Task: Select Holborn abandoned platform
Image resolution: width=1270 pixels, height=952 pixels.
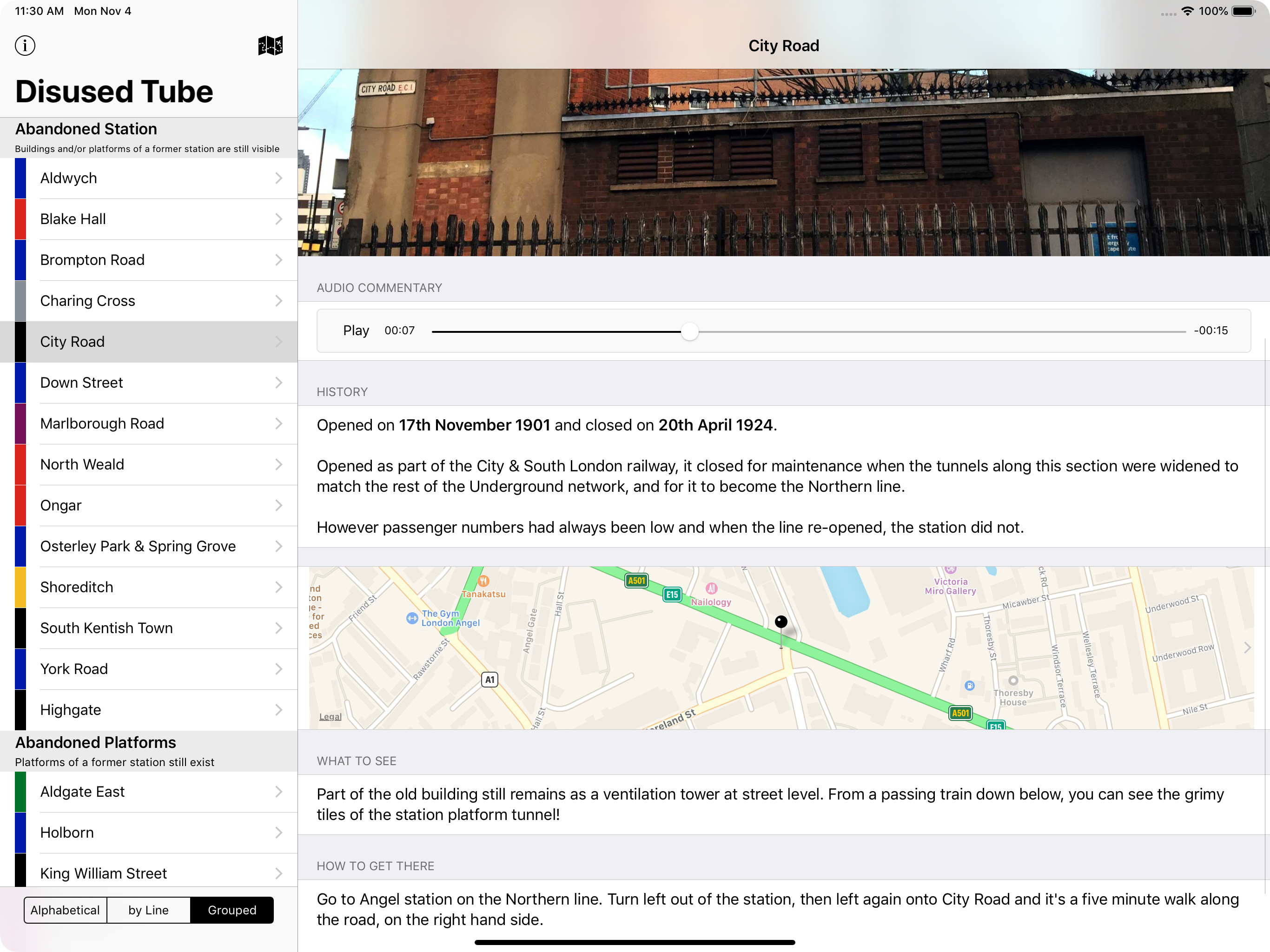Action: (x=149, y=833)
